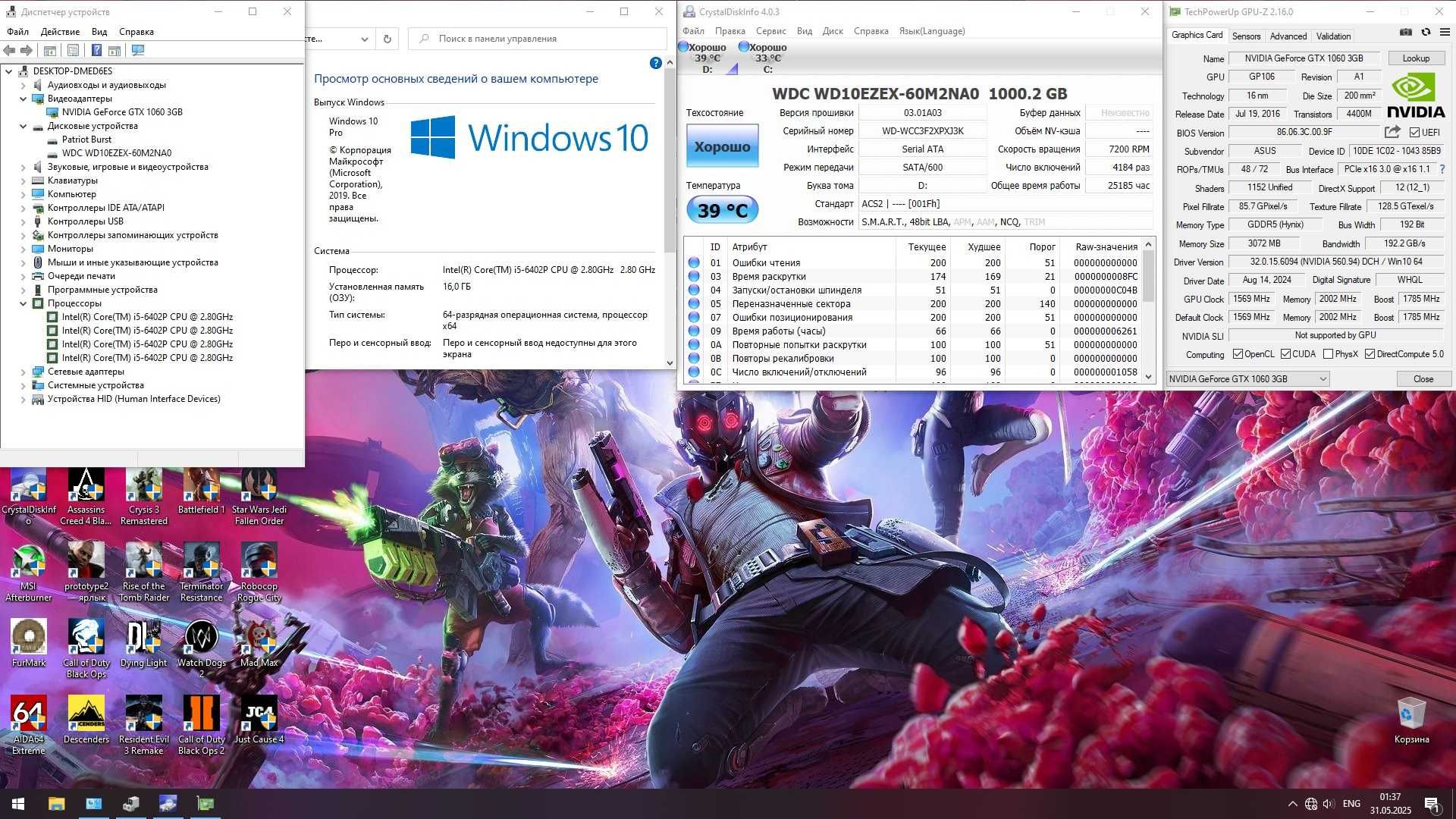Click the show/hide console tree icon

coord(50,50)
